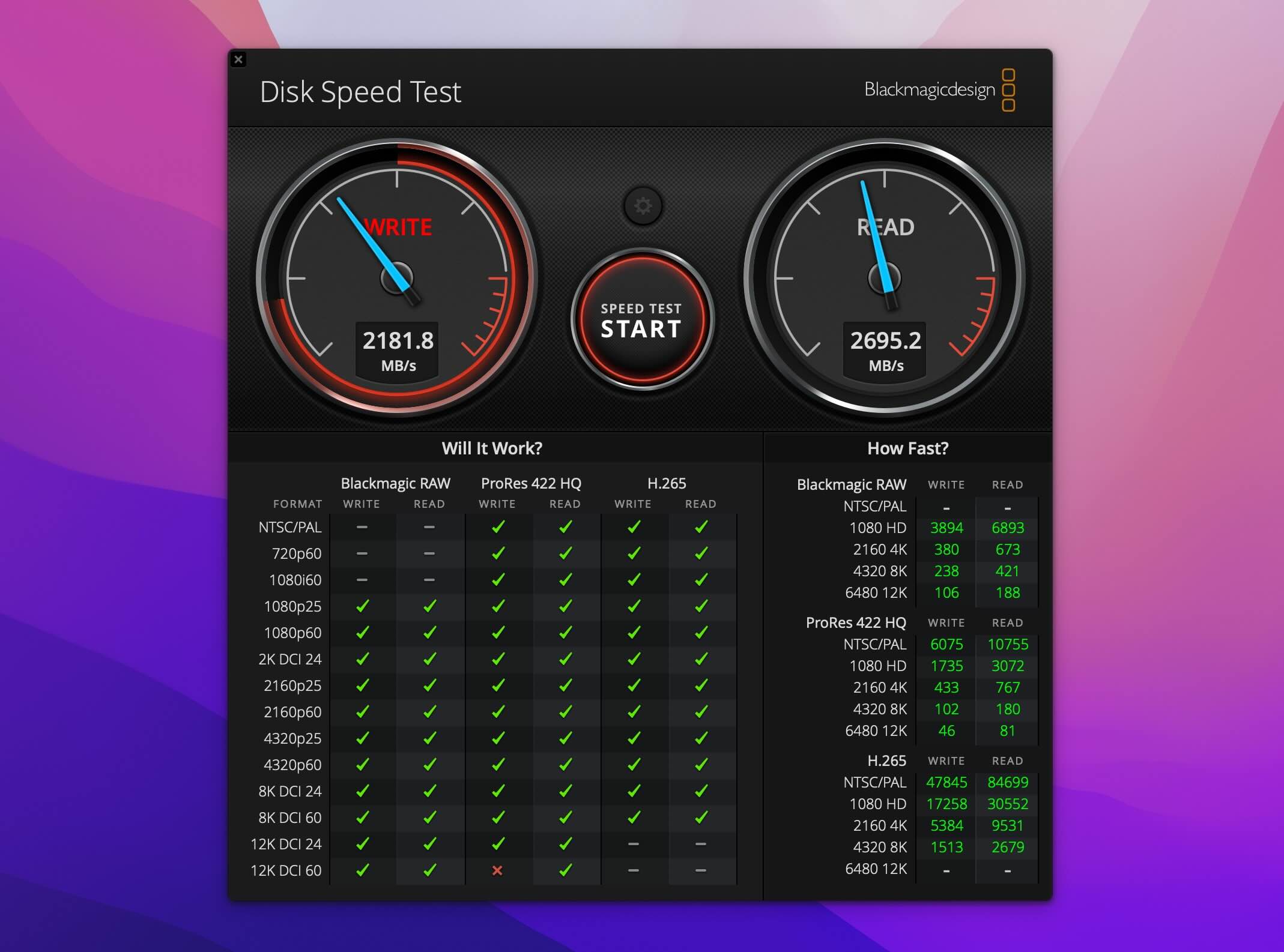Image resolution: width=1284 pixels, height=952 pixels.
Task: Click the H.265 read checkmark for 2K DCI 24
Action: click(701, 659)
